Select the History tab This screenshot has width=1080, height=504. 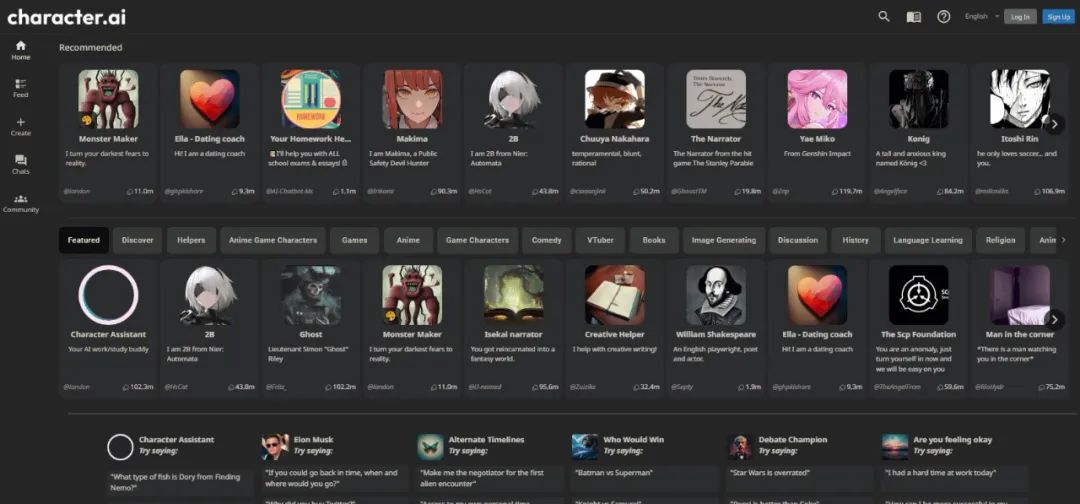[x=855, y=240]
